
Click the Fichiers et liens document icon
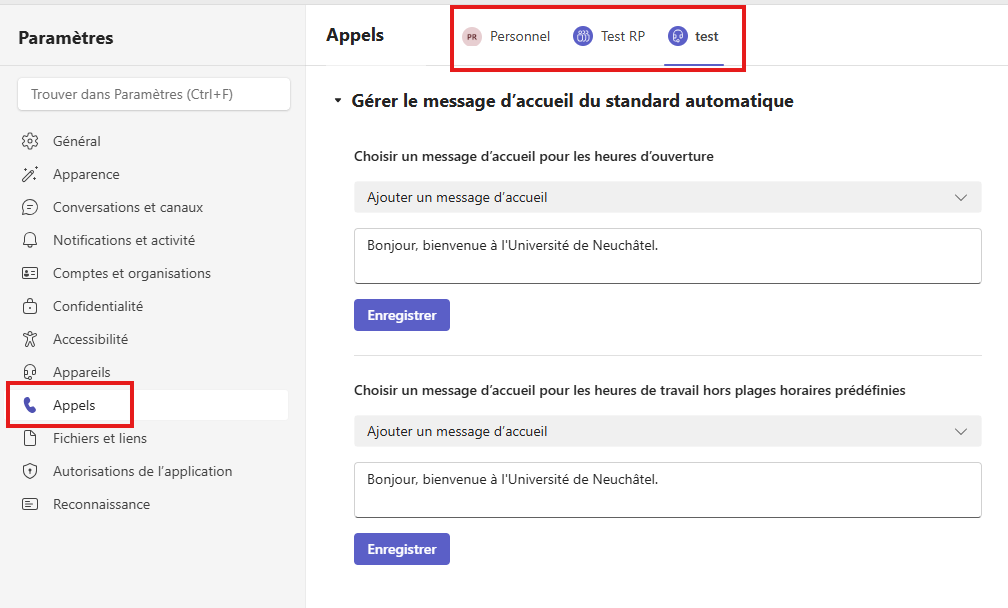[31, 438]
